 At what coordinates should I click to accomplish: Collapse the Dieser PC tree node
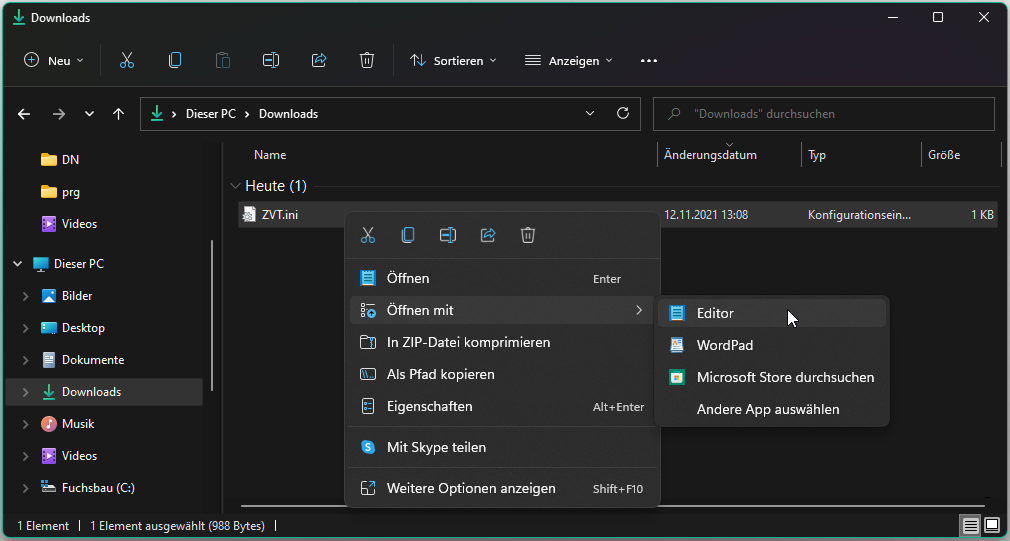click(17, 263)
